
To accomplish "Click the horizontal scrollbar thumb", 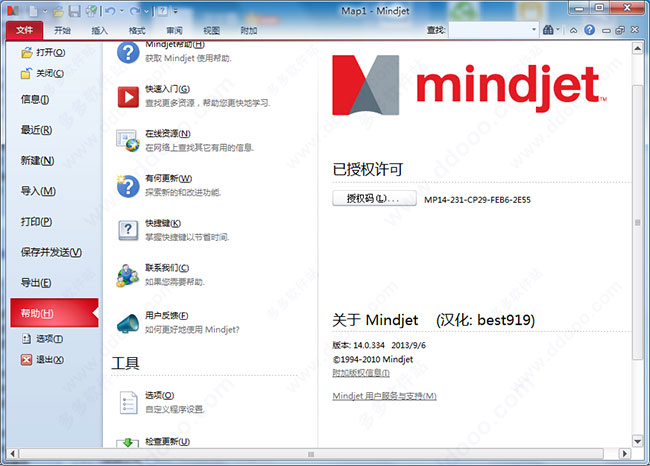I will [x=311, y=454].
